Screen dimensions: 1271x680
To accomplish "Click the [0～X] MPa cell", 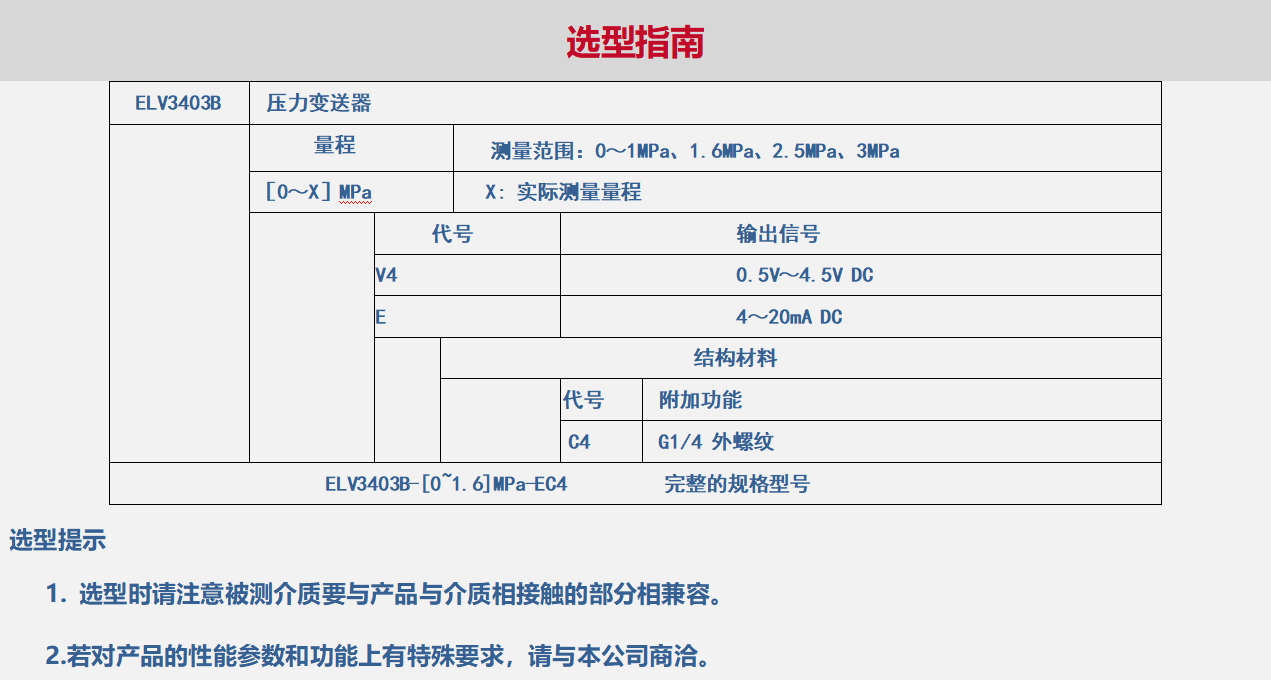I will tap(317, 192).
